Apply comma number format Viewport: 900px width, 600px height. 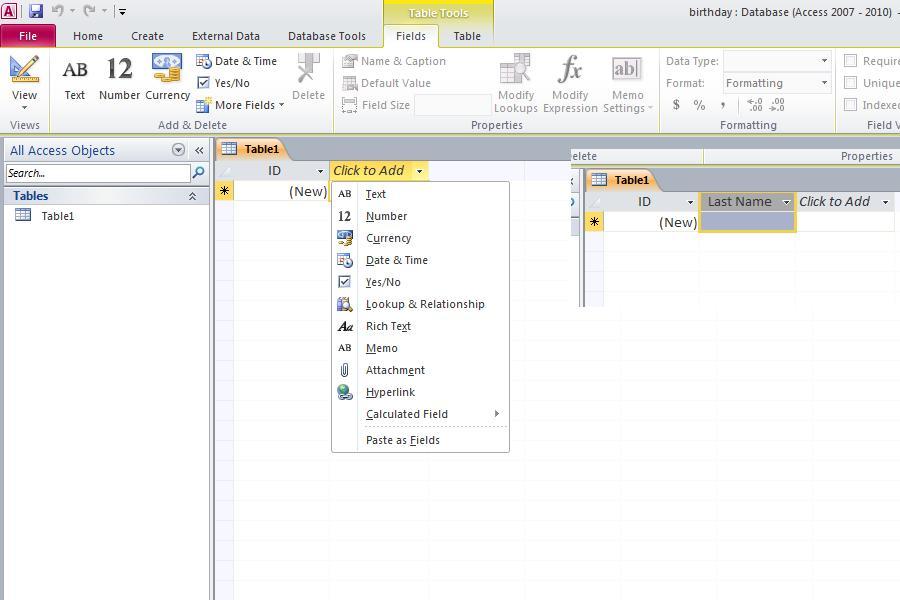pyautogui.click(x=722, y=104)
